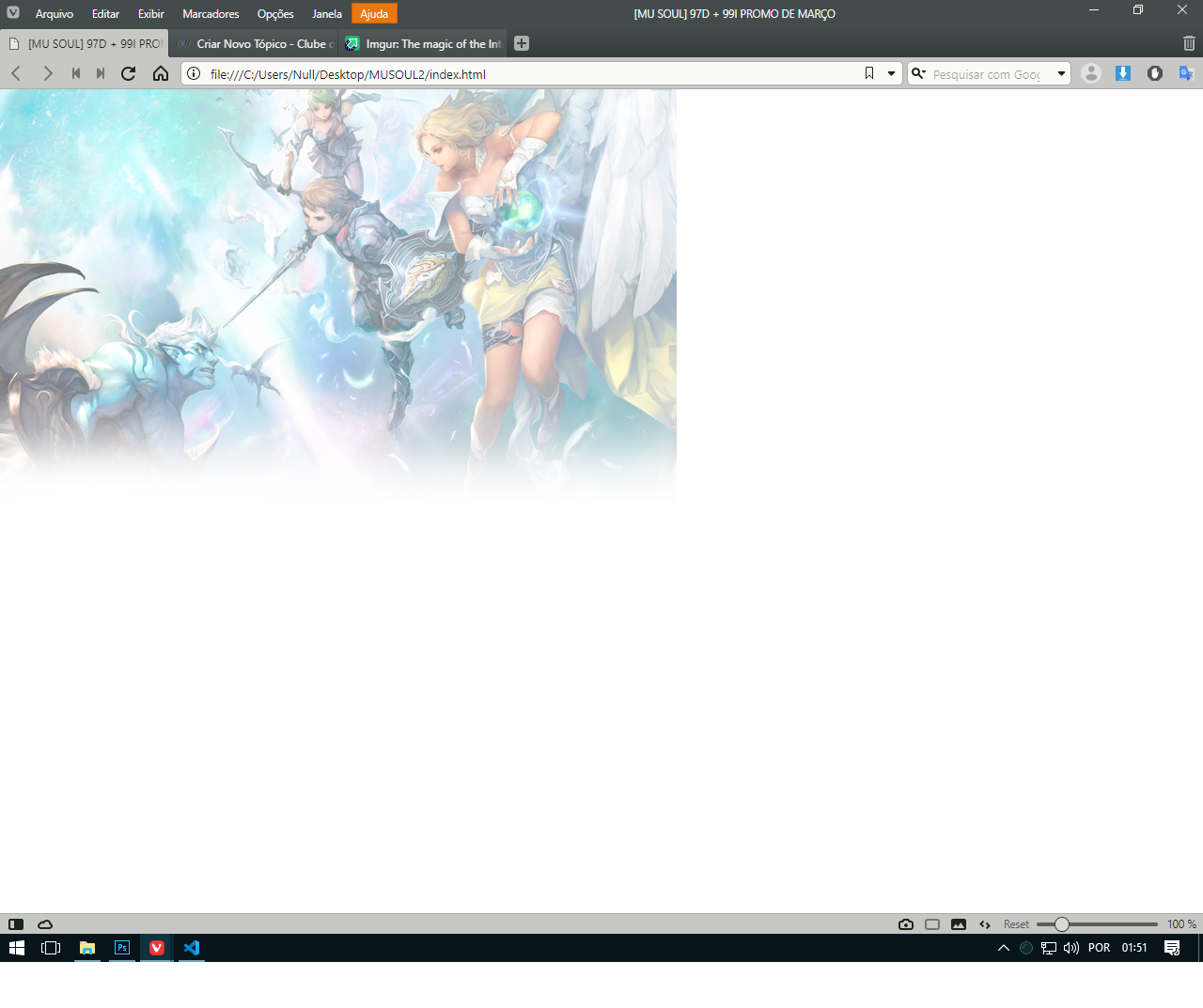Open closed tabs trash can

(1189, 43)
